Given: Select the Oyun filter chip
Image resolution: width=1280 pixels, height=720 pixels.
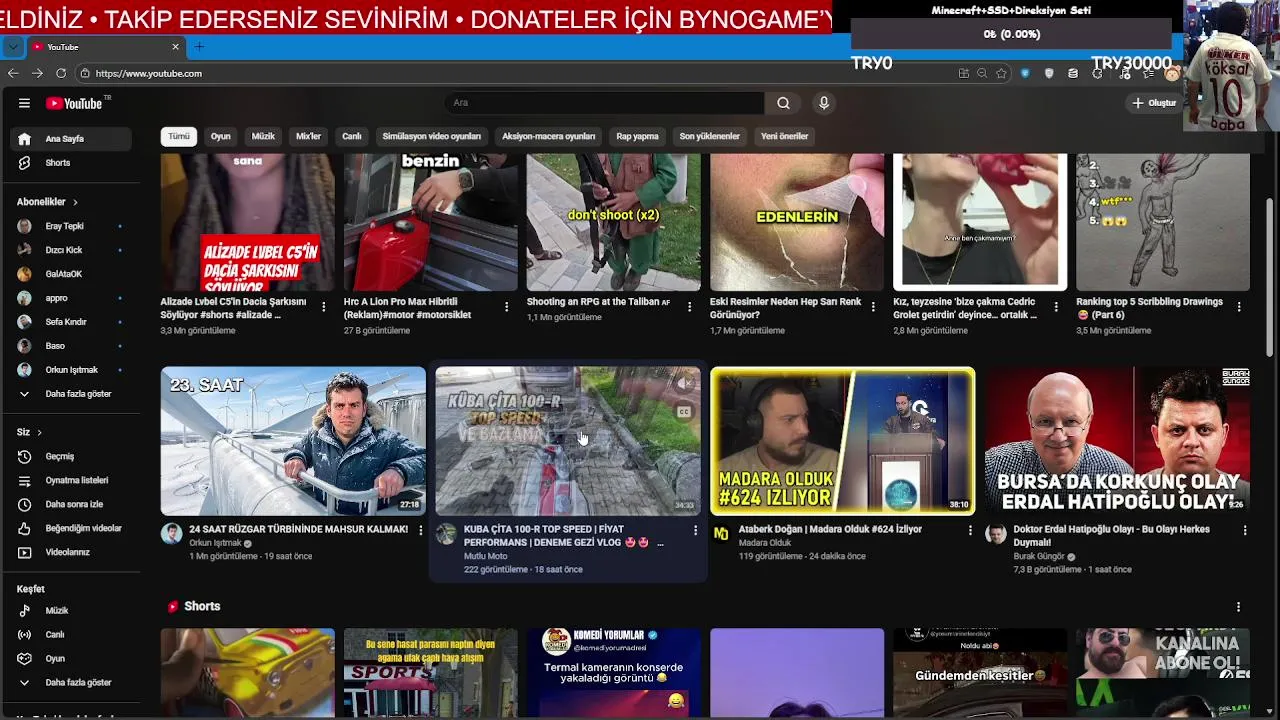Looking at the screenshot, I should click(221, 136).
